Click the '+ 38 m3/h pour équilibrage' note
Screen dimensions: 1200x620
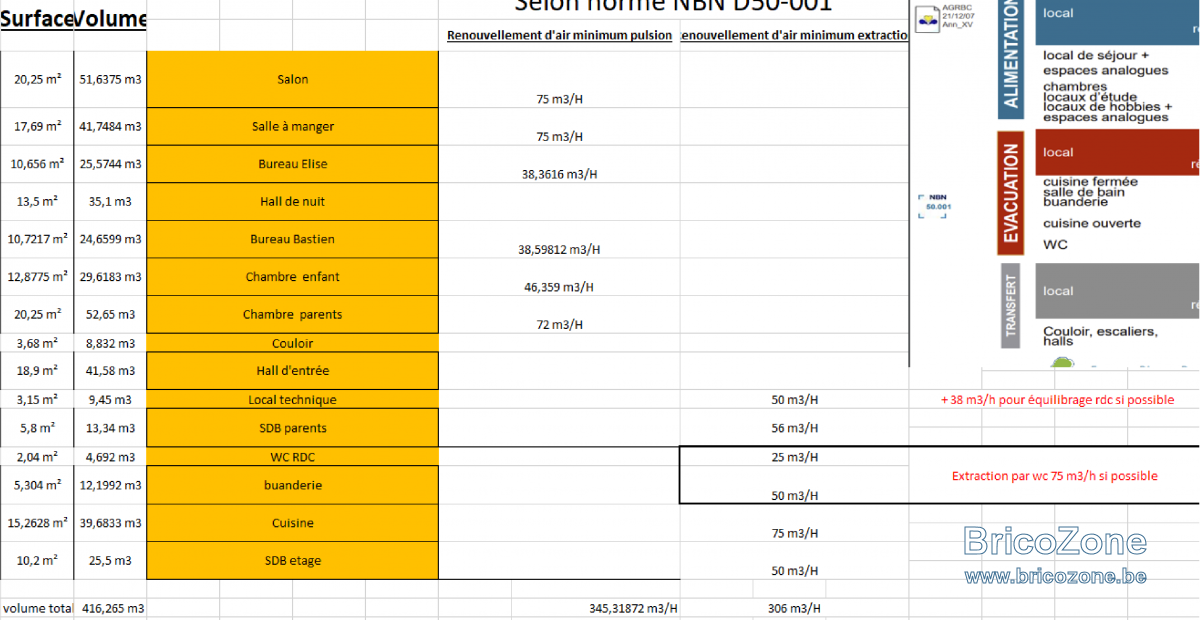click(x=1057, y=400)
